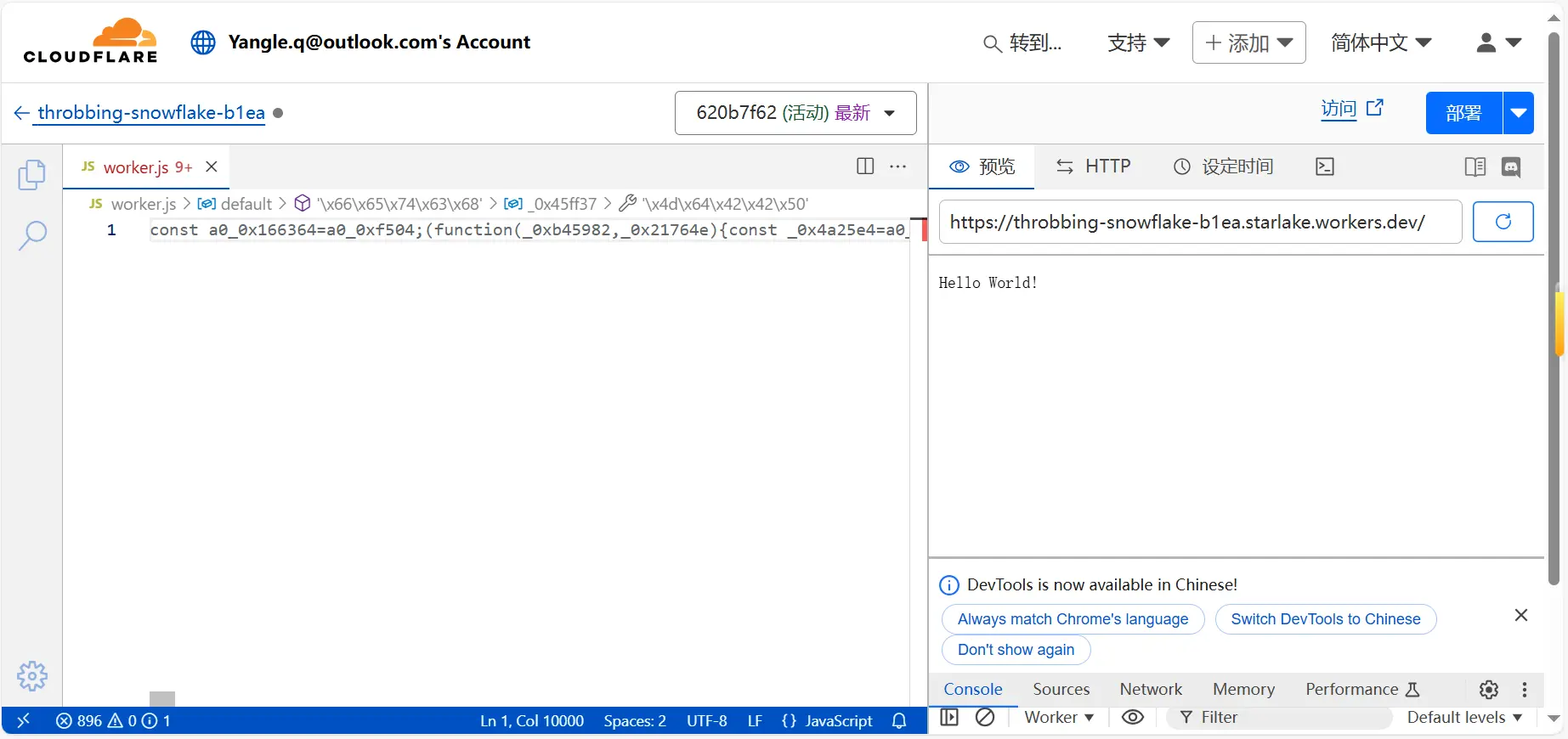Select the DevTools Console tab
1568x739 pixels.
pos(973,689)
